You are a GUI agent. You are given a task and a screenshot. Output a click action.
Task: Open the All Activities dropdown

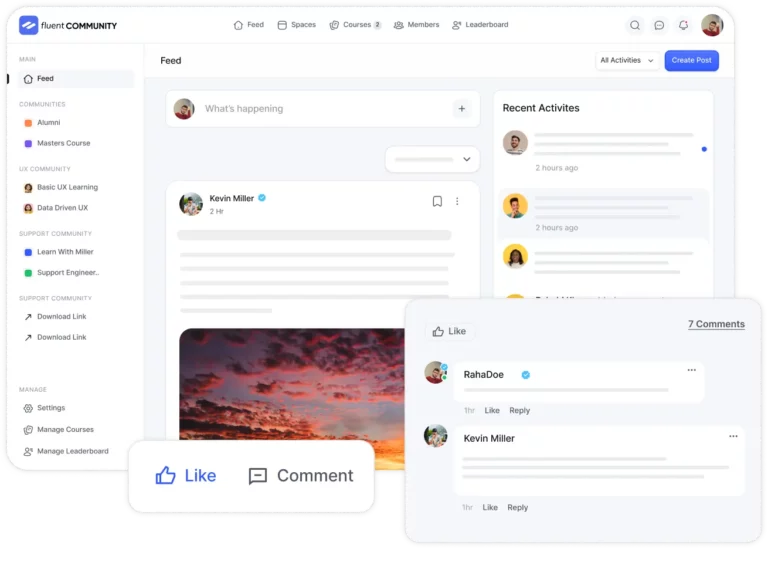pos(627,60)
